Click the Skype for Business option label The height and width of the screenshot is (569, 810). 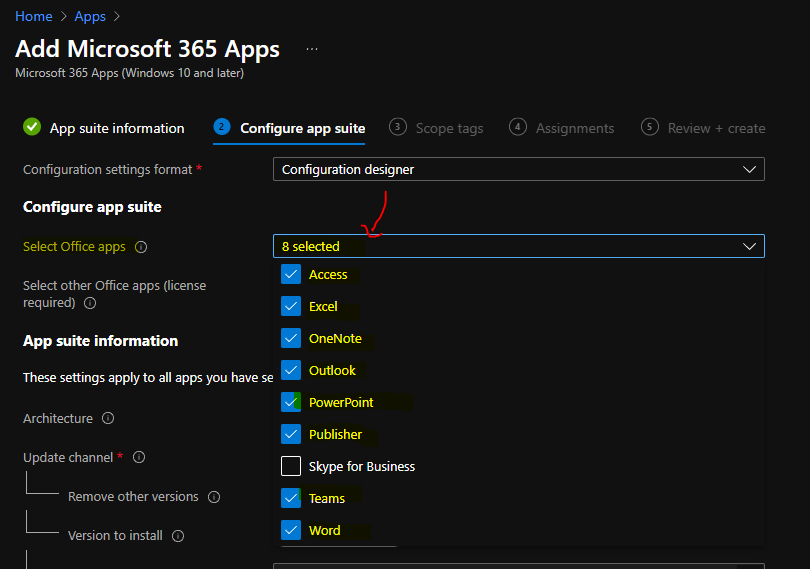[x=362, y=467]
